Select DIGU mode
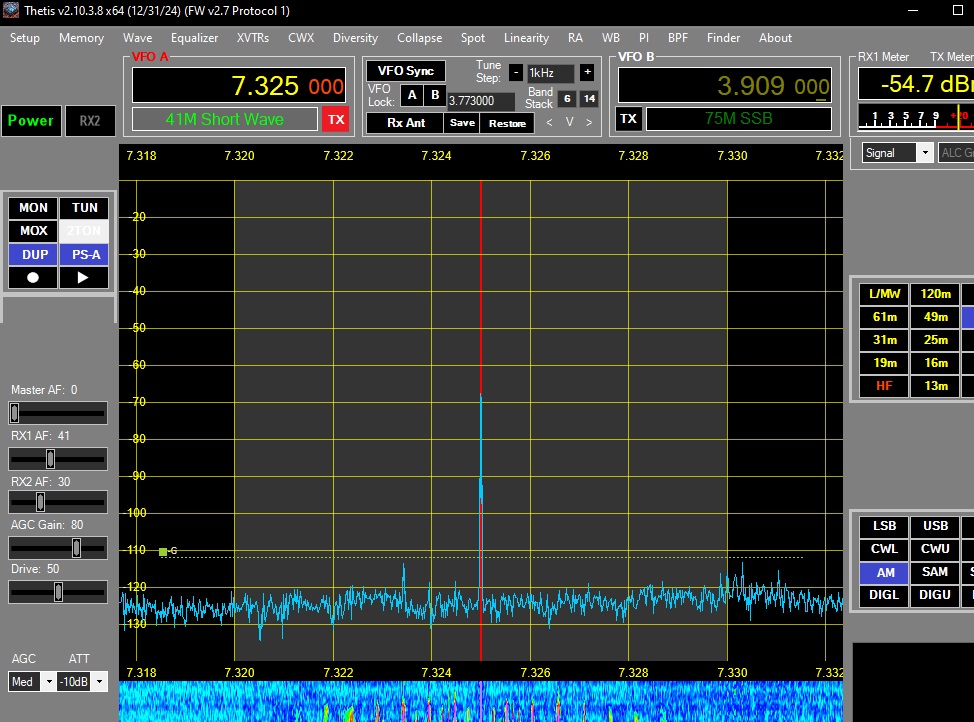Viewport: 974px width, 722px height. (x=935, y=595)
